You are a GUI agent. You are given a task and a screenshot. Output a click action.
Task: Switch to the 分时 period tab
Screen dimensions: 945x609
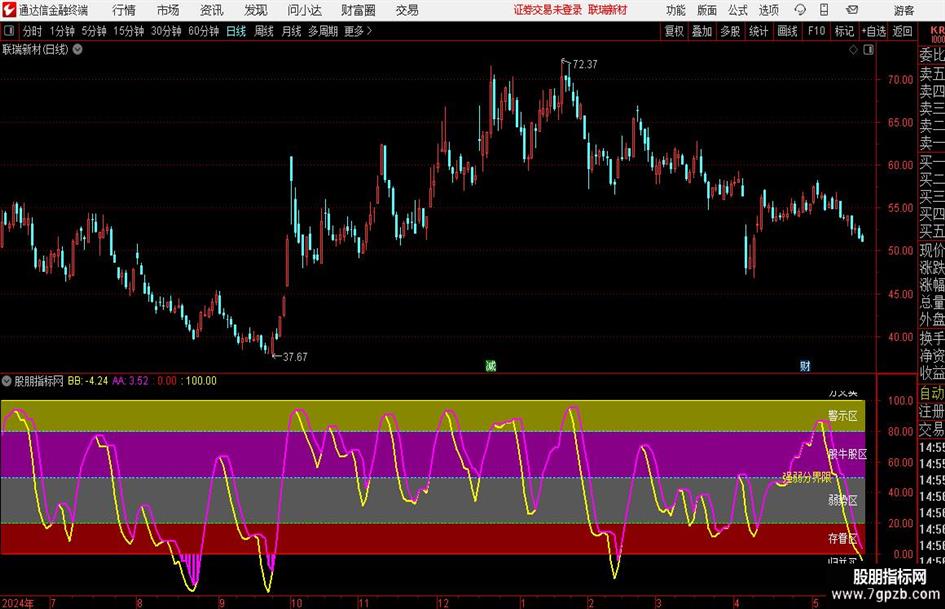click(x=33, y=31)
